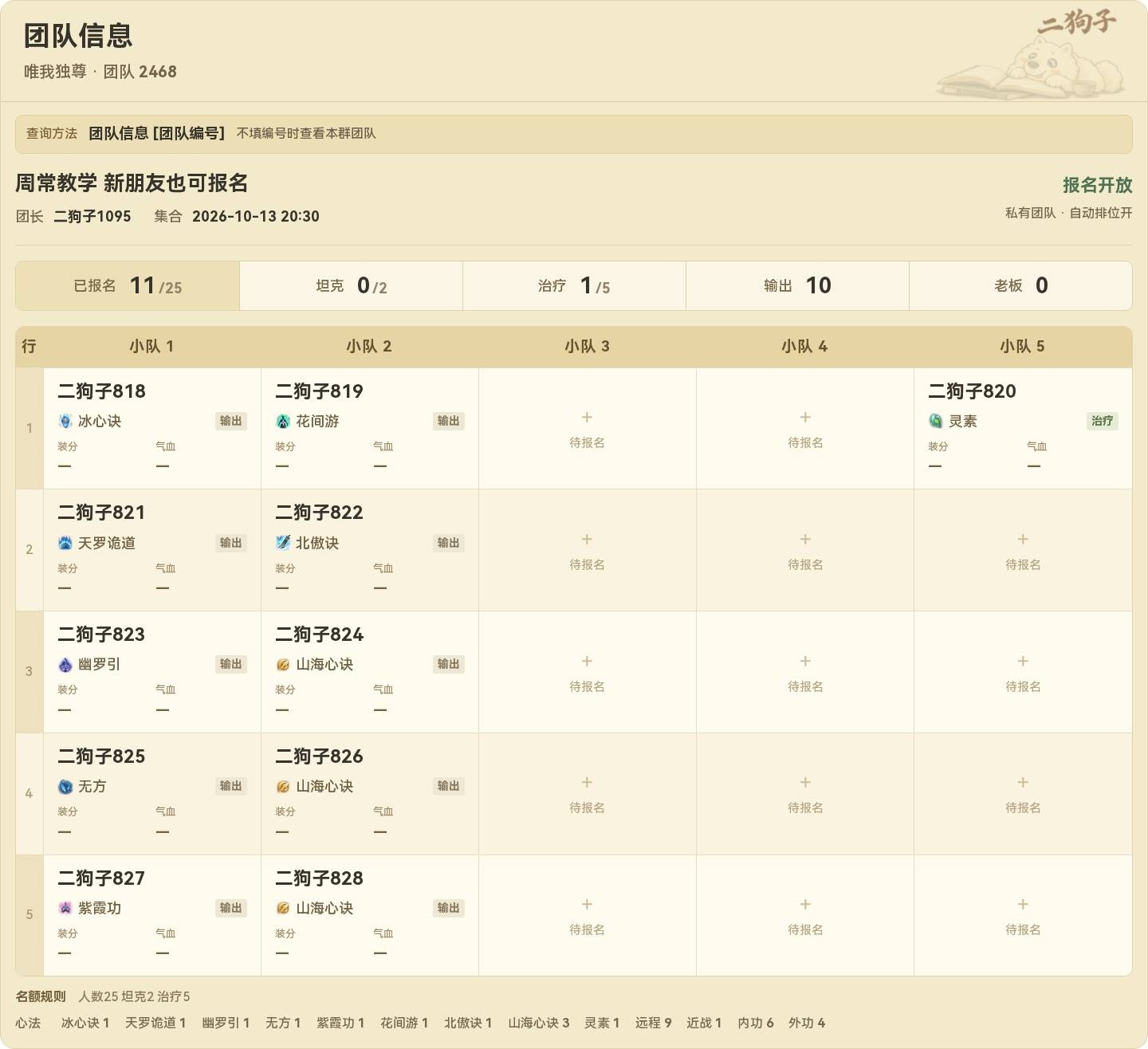Click the 私有团队 · 自动排位开 label
The image size is (1148, 1049).
click(x=1069, y=213)
